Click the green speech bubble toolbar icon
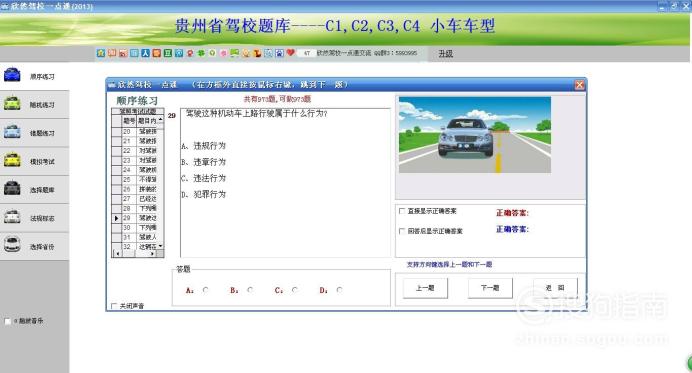 coord(234,53)
